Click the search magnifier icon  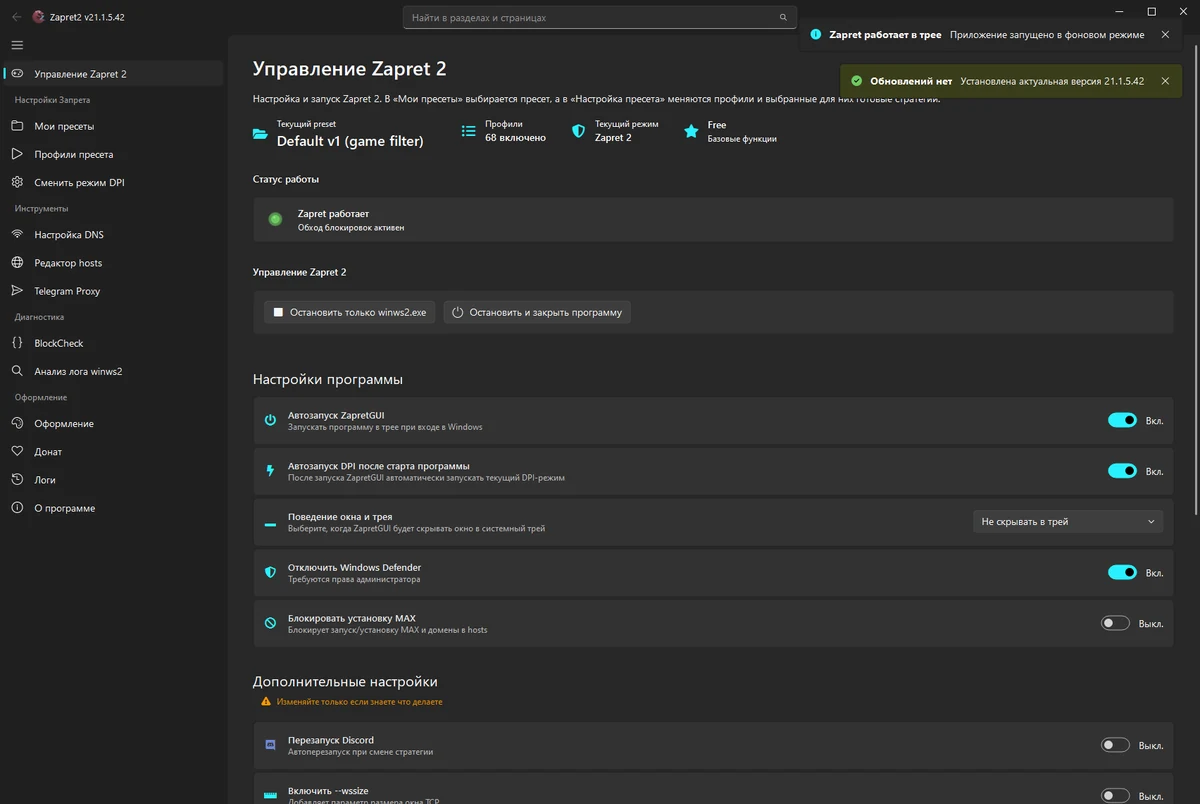783,18
